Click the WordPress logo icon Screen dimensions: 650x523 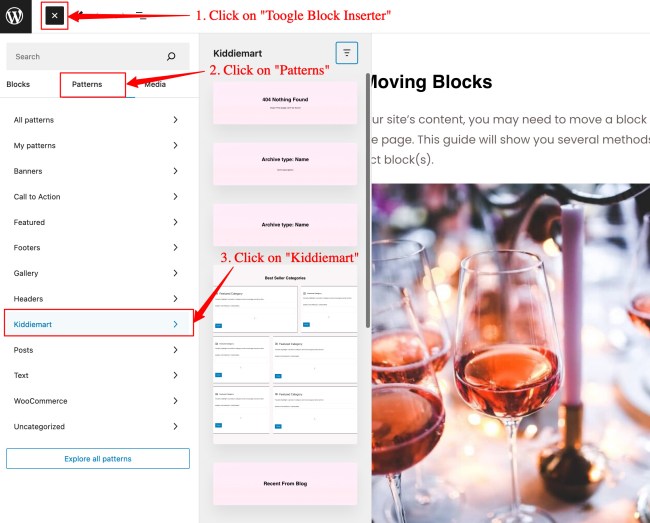point(15,16)
